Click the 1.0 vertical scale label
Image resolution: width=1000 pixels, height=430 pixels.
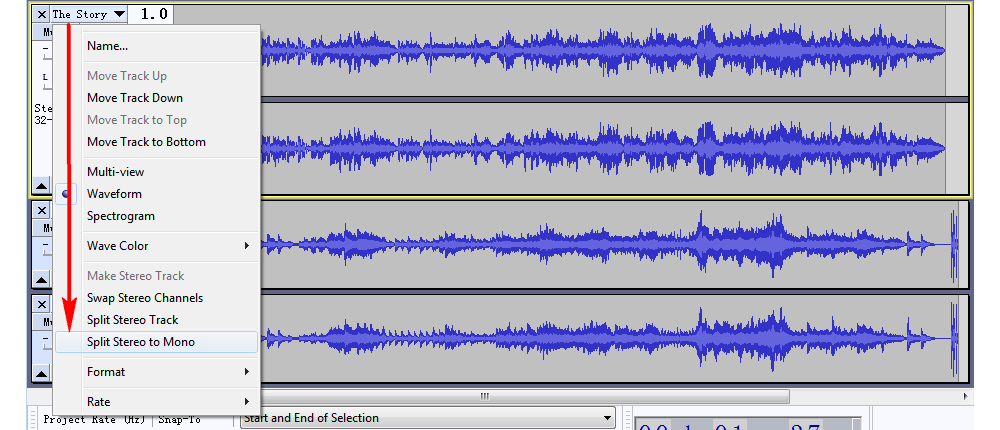[x=153, y=14]
